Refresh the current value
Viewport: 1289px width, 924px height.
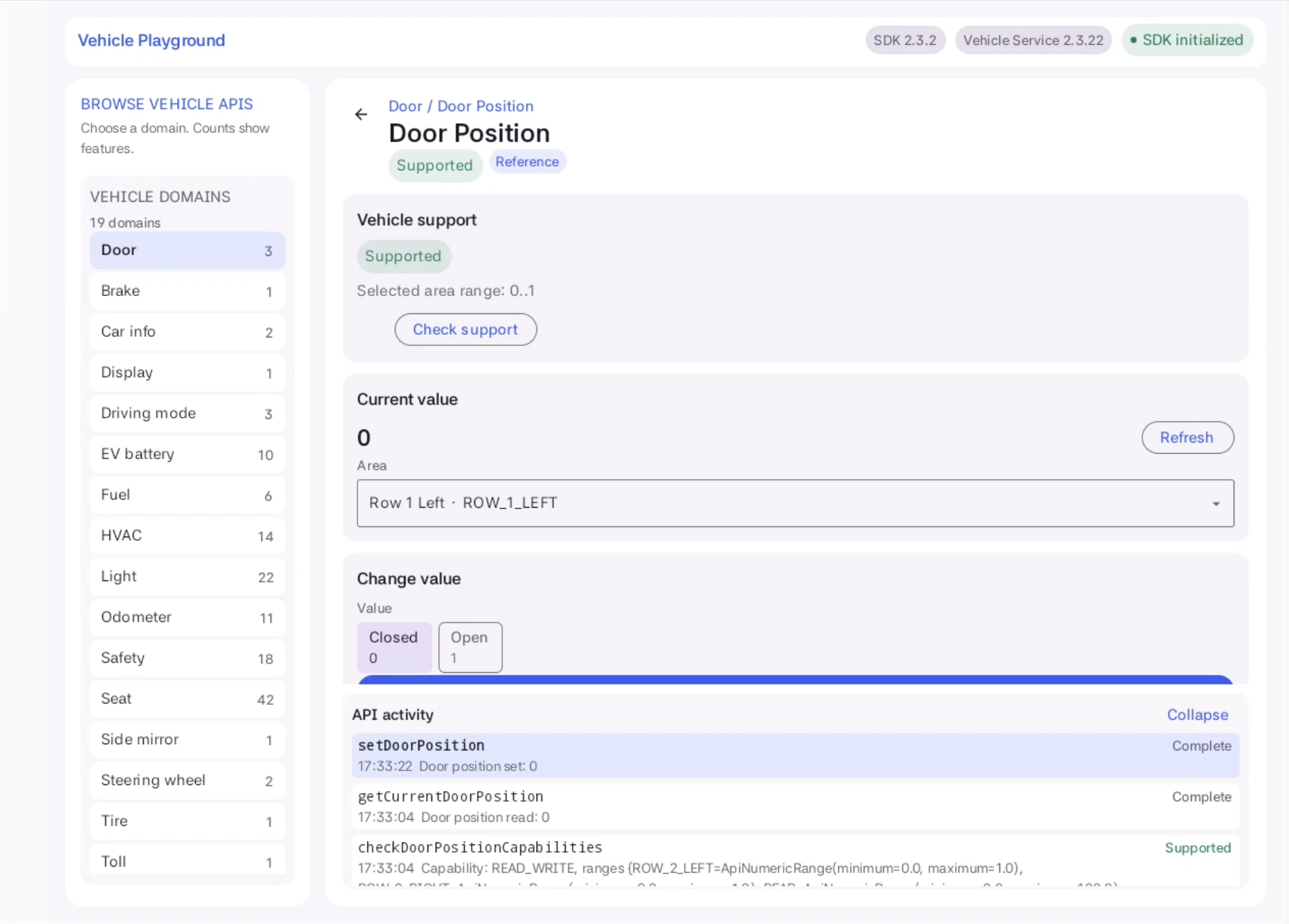[x=1187, y=438]
